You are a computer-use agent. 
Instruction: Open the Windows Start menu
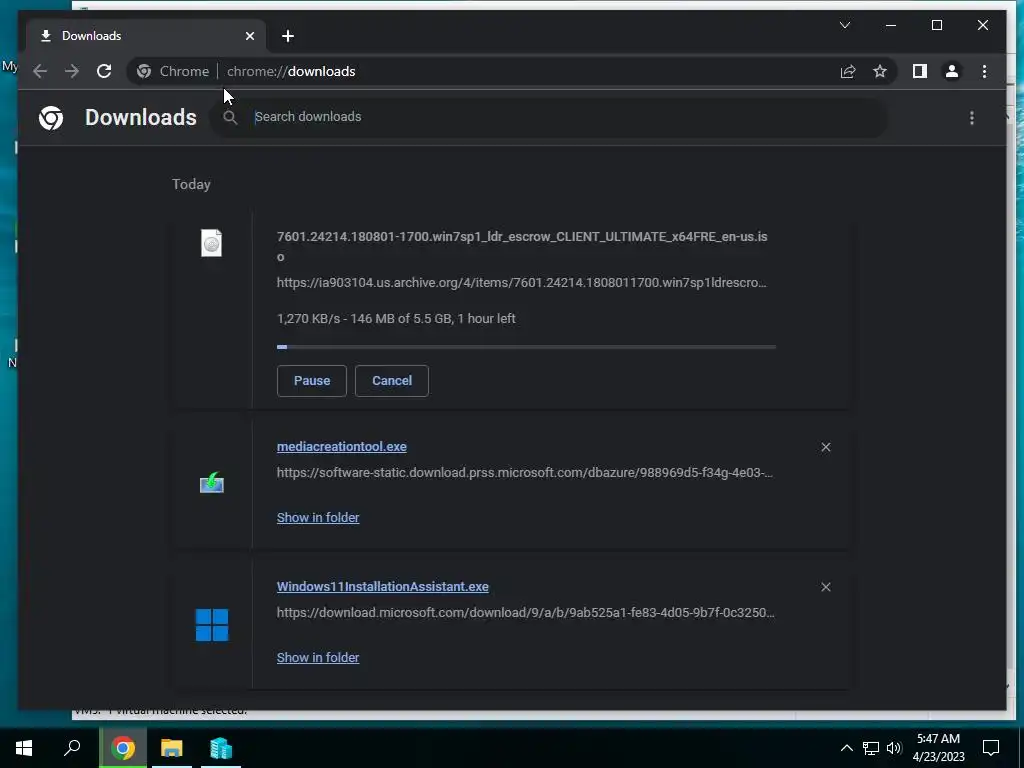tap(24, 748)
